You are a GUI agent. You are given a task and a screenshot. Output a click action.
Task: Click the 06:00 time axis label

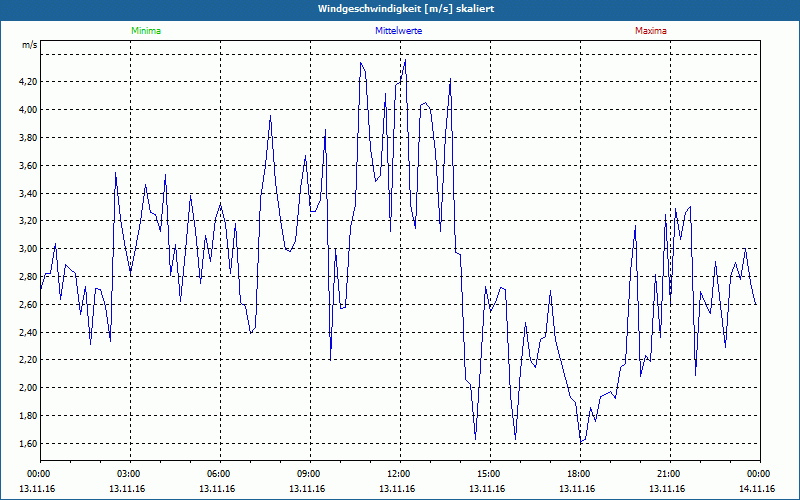pos(220,474)
